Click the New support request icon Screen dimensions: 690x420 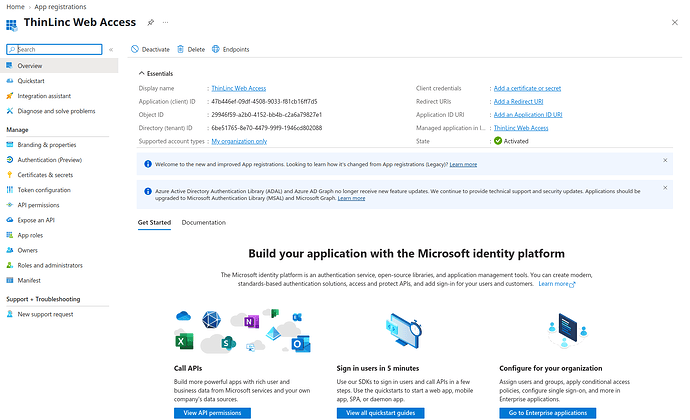click(x=9, y=314)
